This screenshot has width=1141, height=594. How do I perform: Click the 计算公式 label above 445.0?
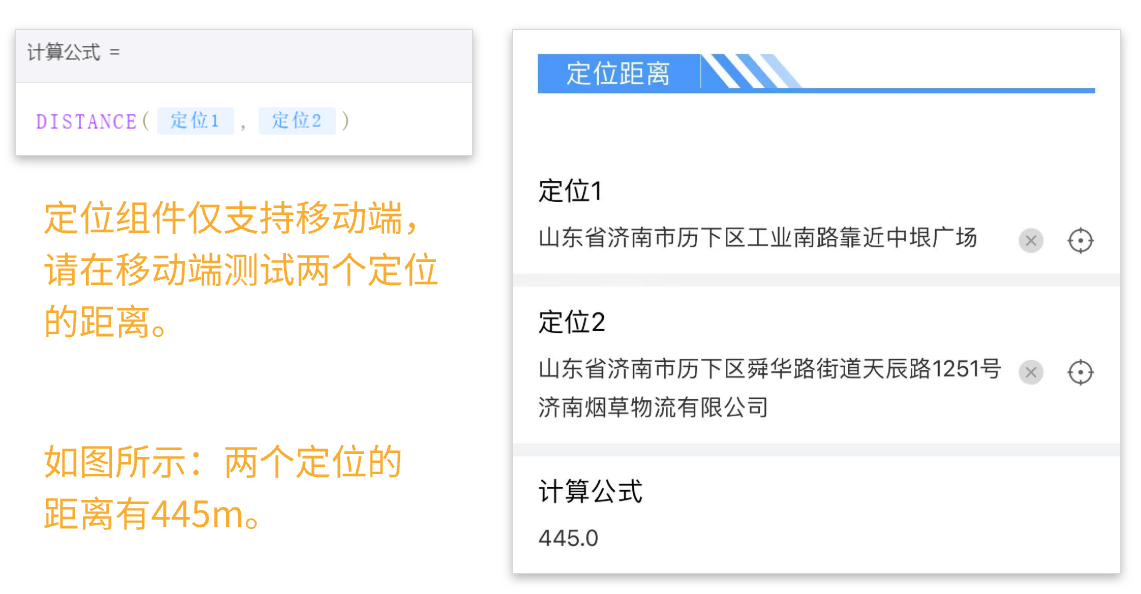point(590,491)
